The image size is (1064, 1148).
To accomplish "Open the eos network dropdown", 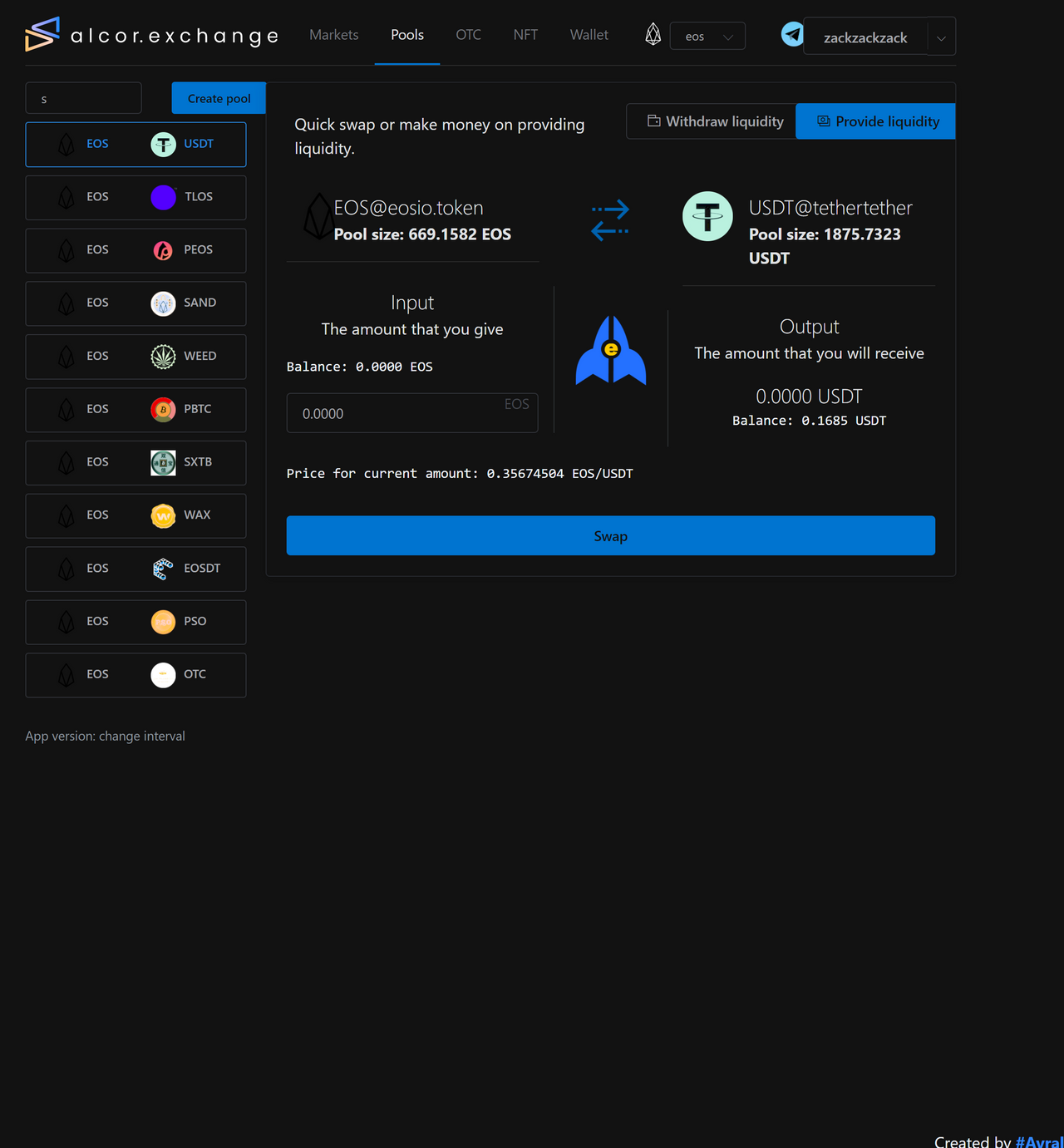I will point(707,37).
